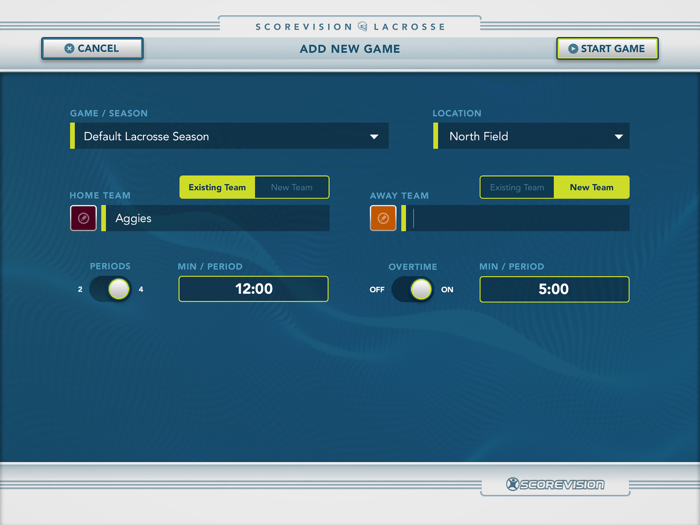Screen dimensions: 700x525
Task: Click the Start Game button
Action: [x=607, y=48]
